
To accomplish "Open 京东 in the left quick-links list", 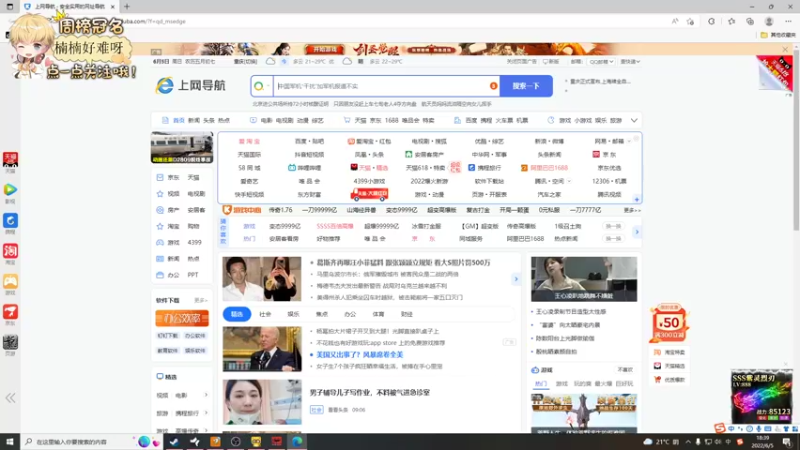I will 173,178.
